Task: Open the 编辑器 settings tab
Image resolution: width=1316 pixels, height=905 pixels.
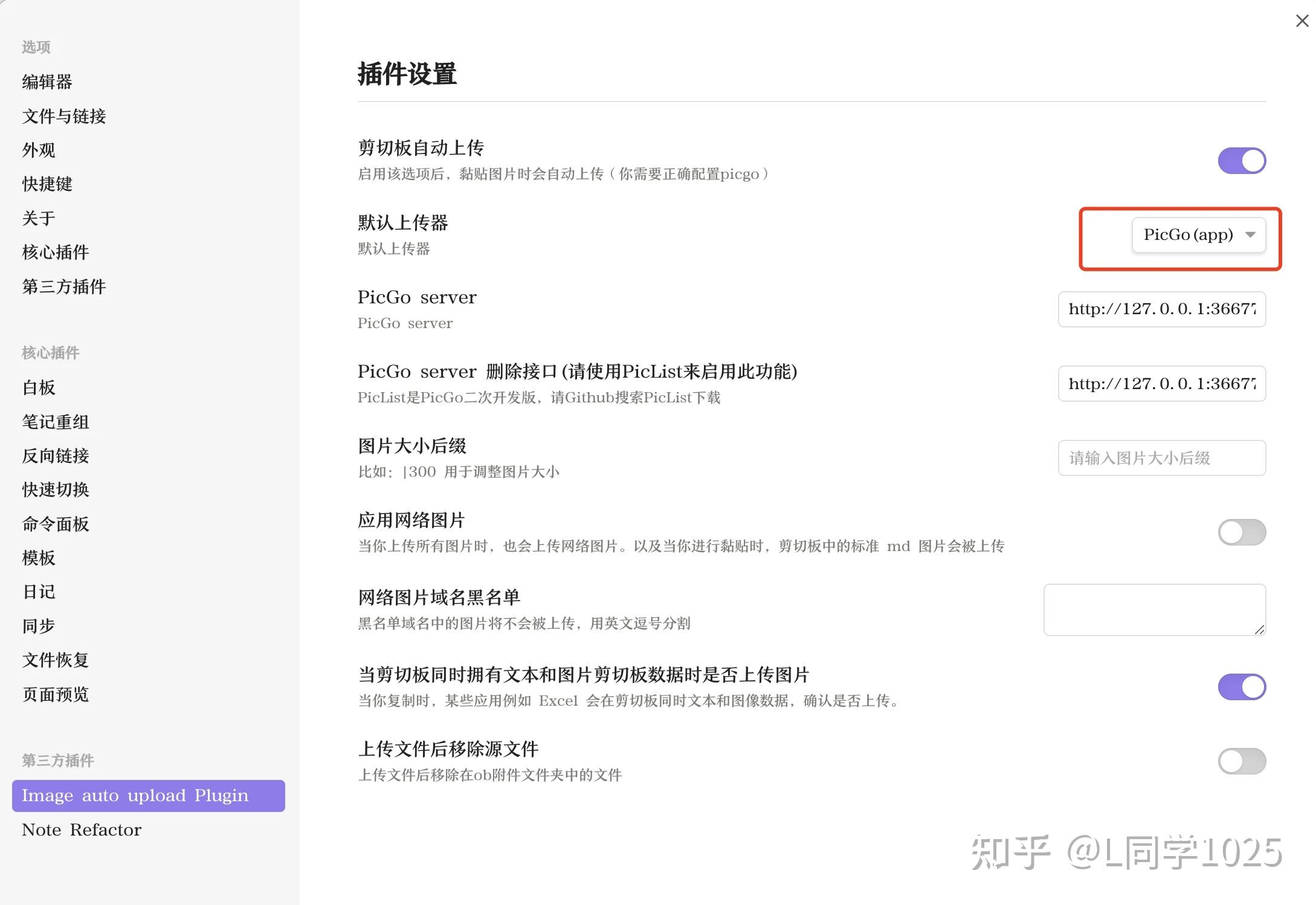Action: click(47, 82)
